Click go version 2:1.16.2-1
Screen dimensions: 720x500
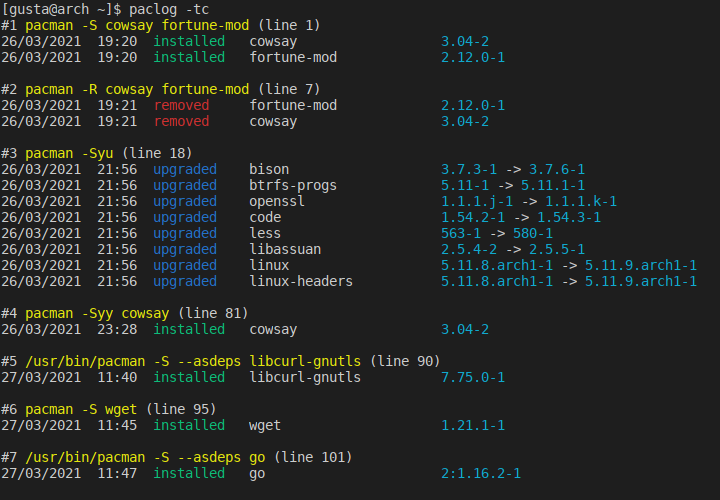point(481,473)
